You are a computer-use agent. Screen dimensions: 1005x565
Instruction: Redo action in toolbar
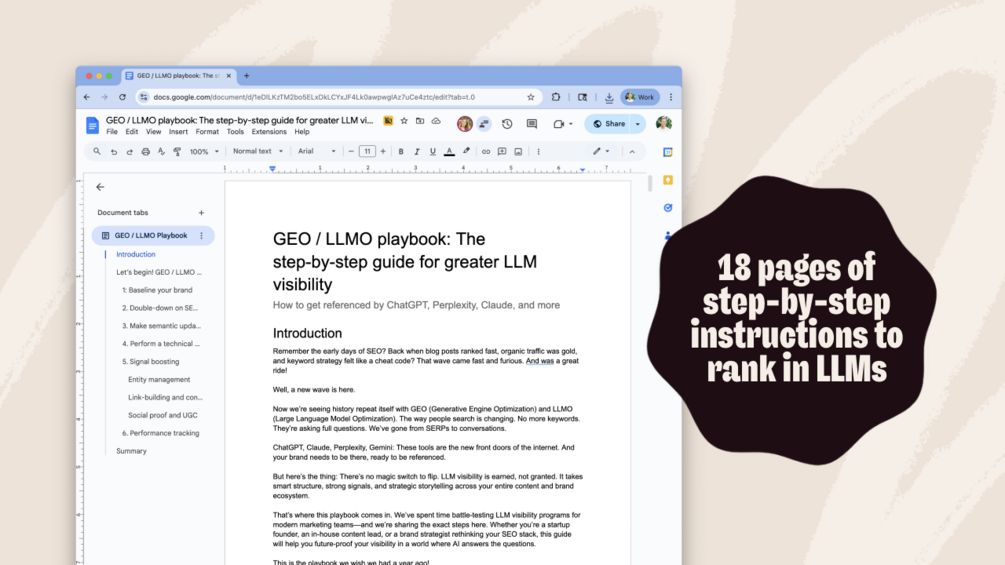(x=129, y=152)
